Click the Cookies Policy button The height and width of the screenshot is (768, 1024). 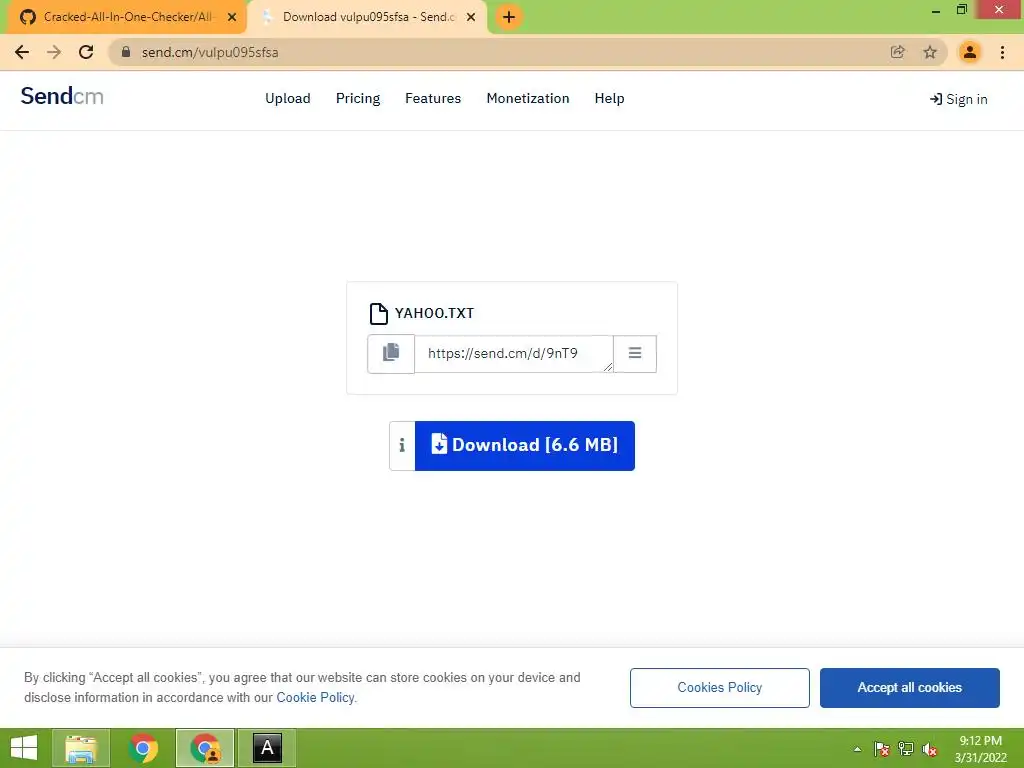click(720, 688)
